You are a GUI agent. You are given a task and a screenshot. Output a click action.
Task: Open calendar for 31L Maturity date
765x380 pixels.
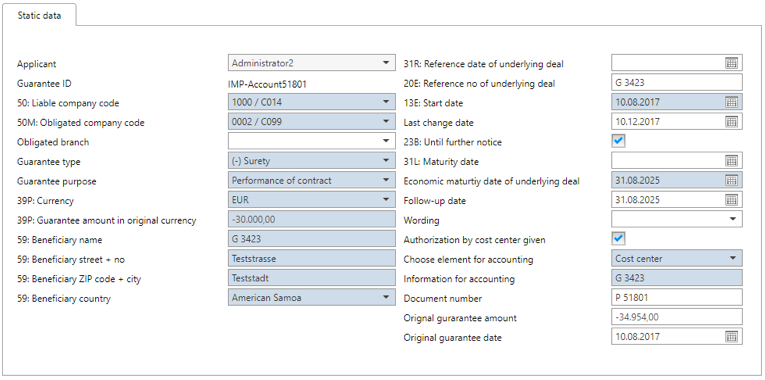point(731,160)
